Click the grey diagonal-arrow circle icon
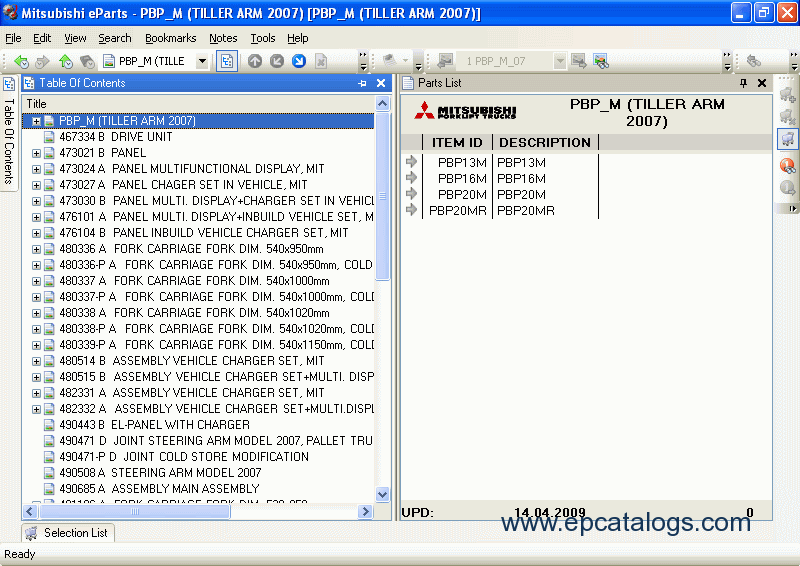The image size is (800, 566). click(277, 61)
